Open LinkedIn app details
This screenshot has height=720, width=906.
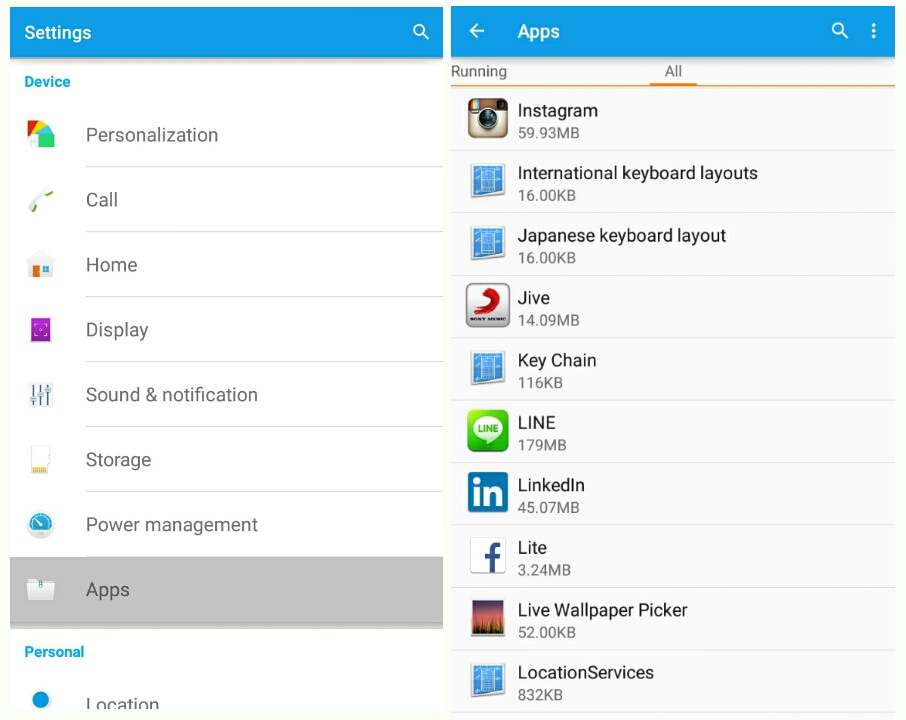pyautogui.click(x=673, y=494)
